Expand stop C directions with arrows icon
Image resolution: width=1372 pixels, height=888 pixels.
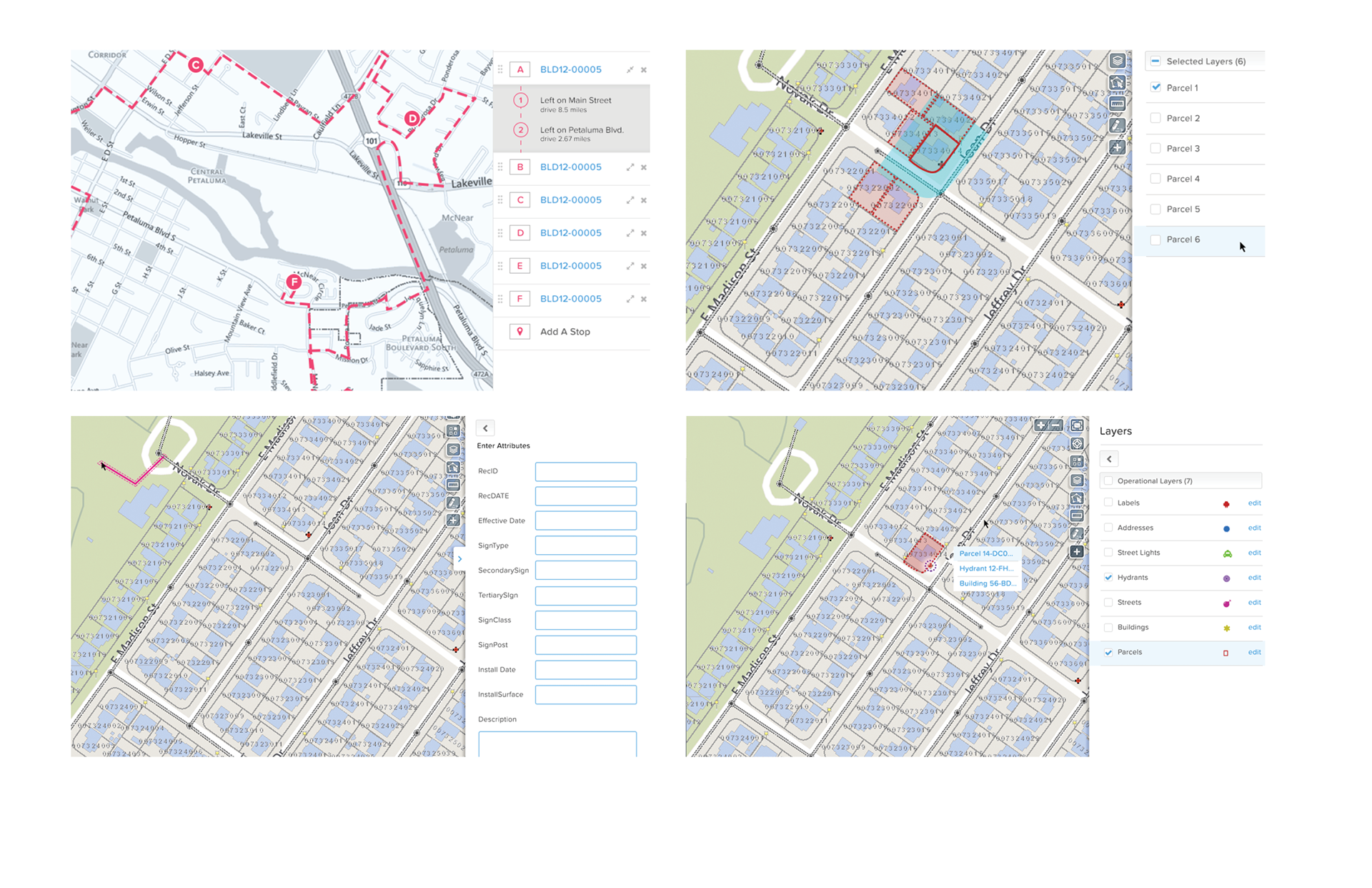[x=630, y=200]
